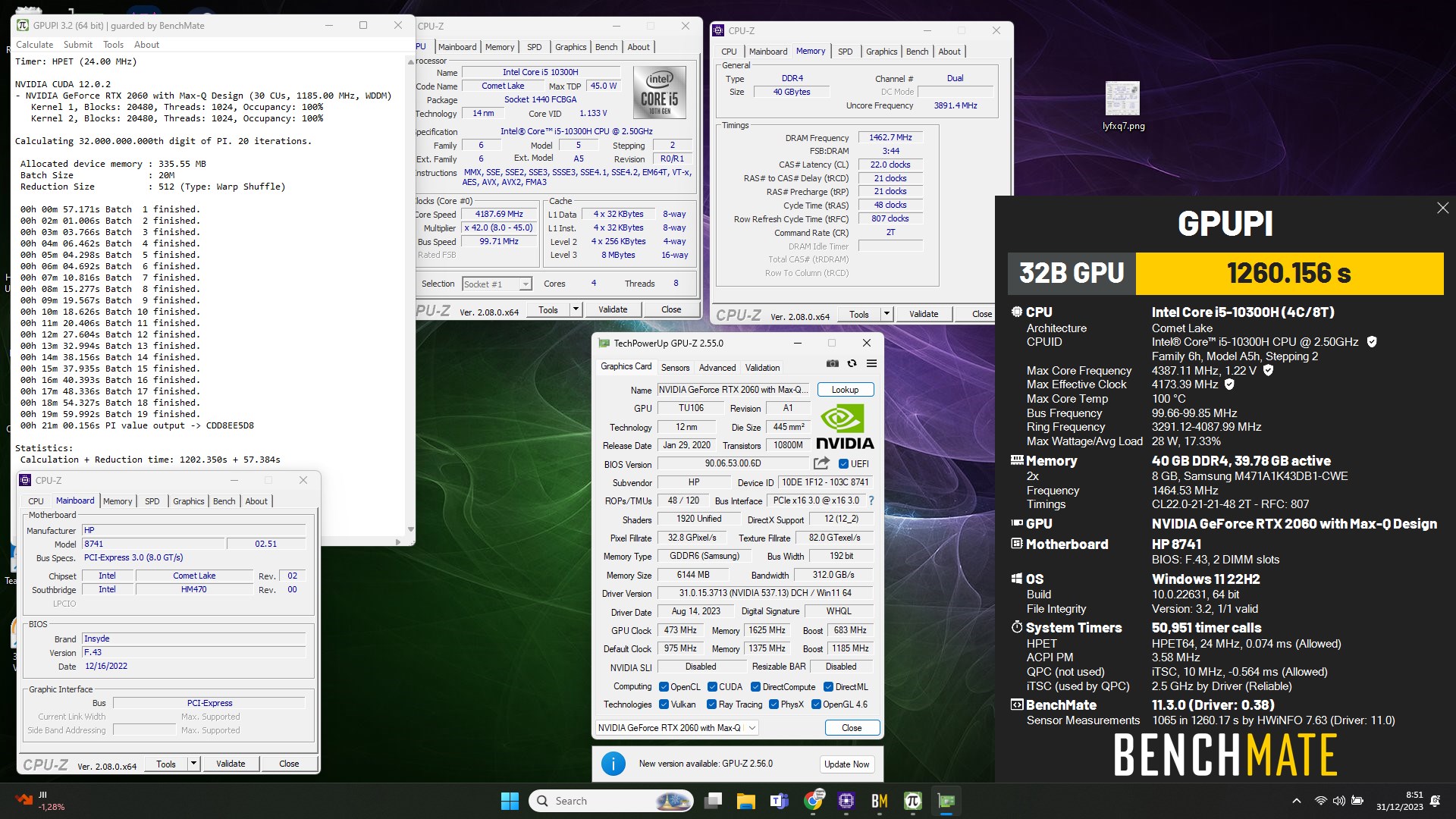Click the NVIDIA logo in GPU-Z
This screenshot has width=1456, height=819.
click(844, 427)
